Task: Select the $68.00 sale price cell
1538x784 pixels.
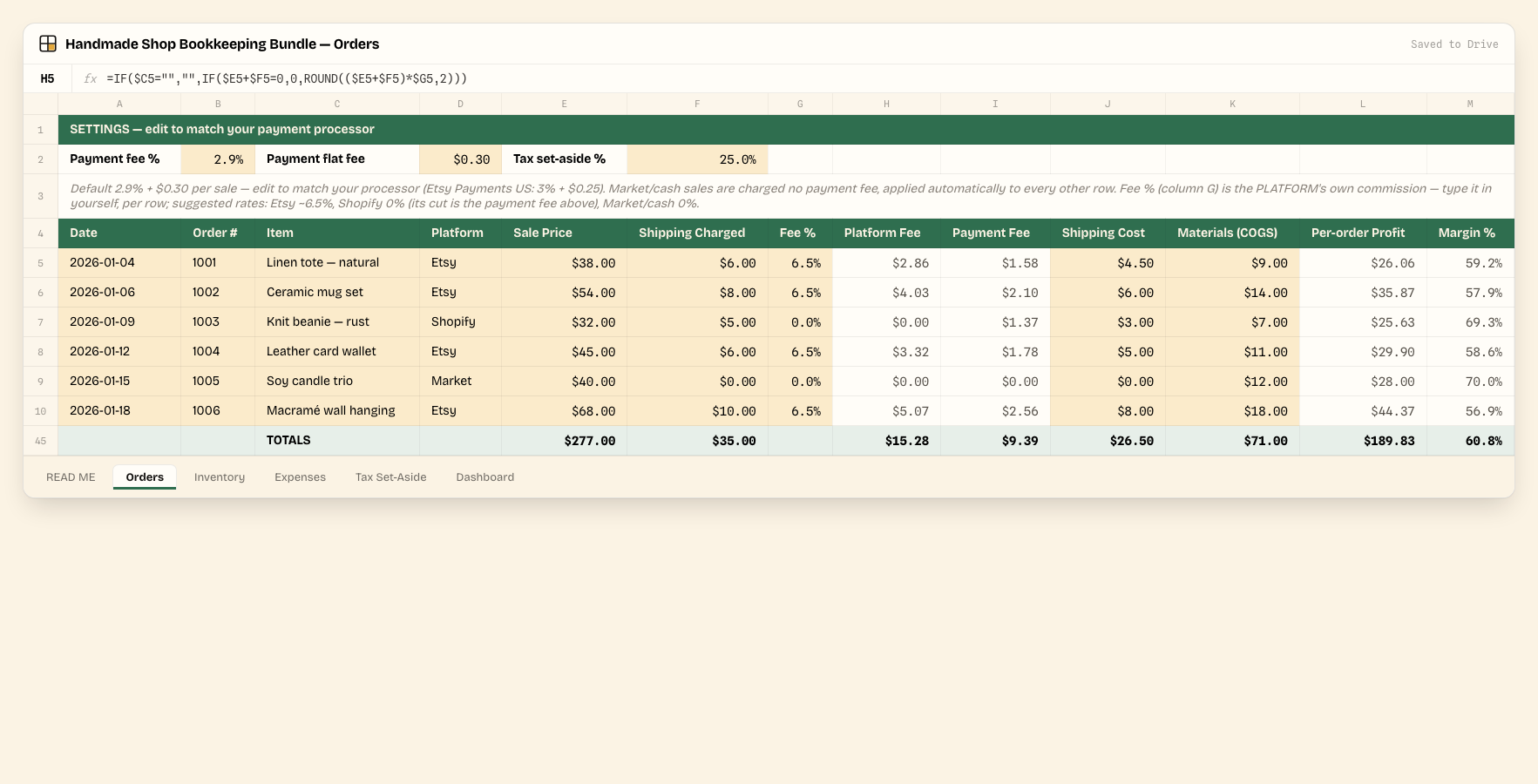Action: pyautogui.click(x=564, y=411)
